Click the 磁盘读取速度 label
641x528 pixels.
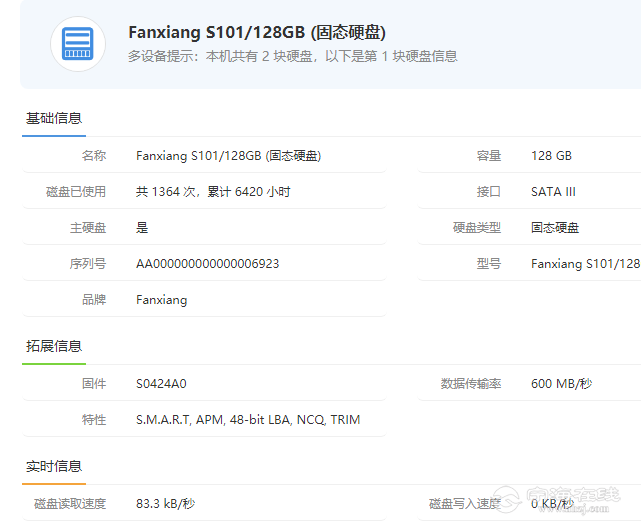pyautogui.click(x=70, y=504)
